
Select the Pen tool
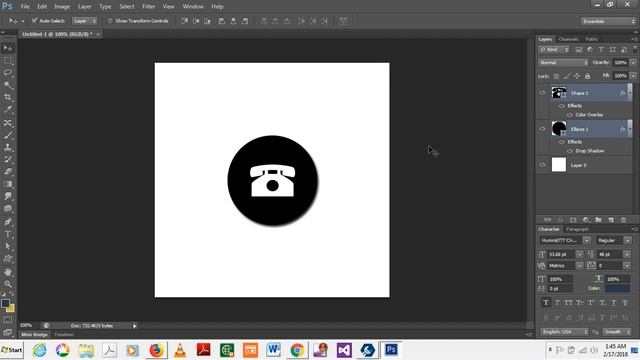pos(8,222)
